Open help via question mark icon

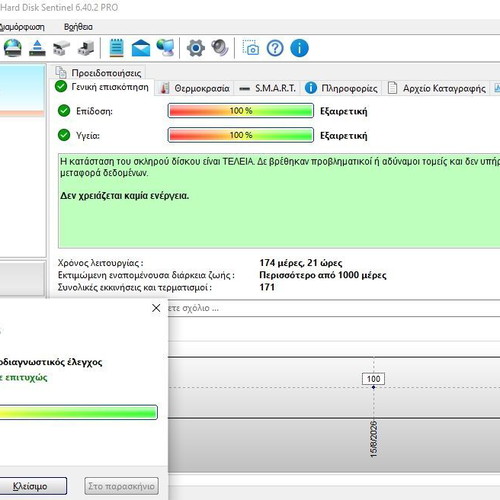coord(275,48)
